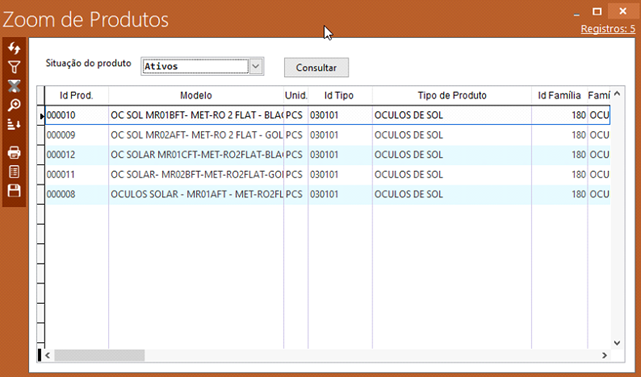The width and height of the screenshot is (641, 377).
Task: Click the sort descending icon
Action: [14, 124]
